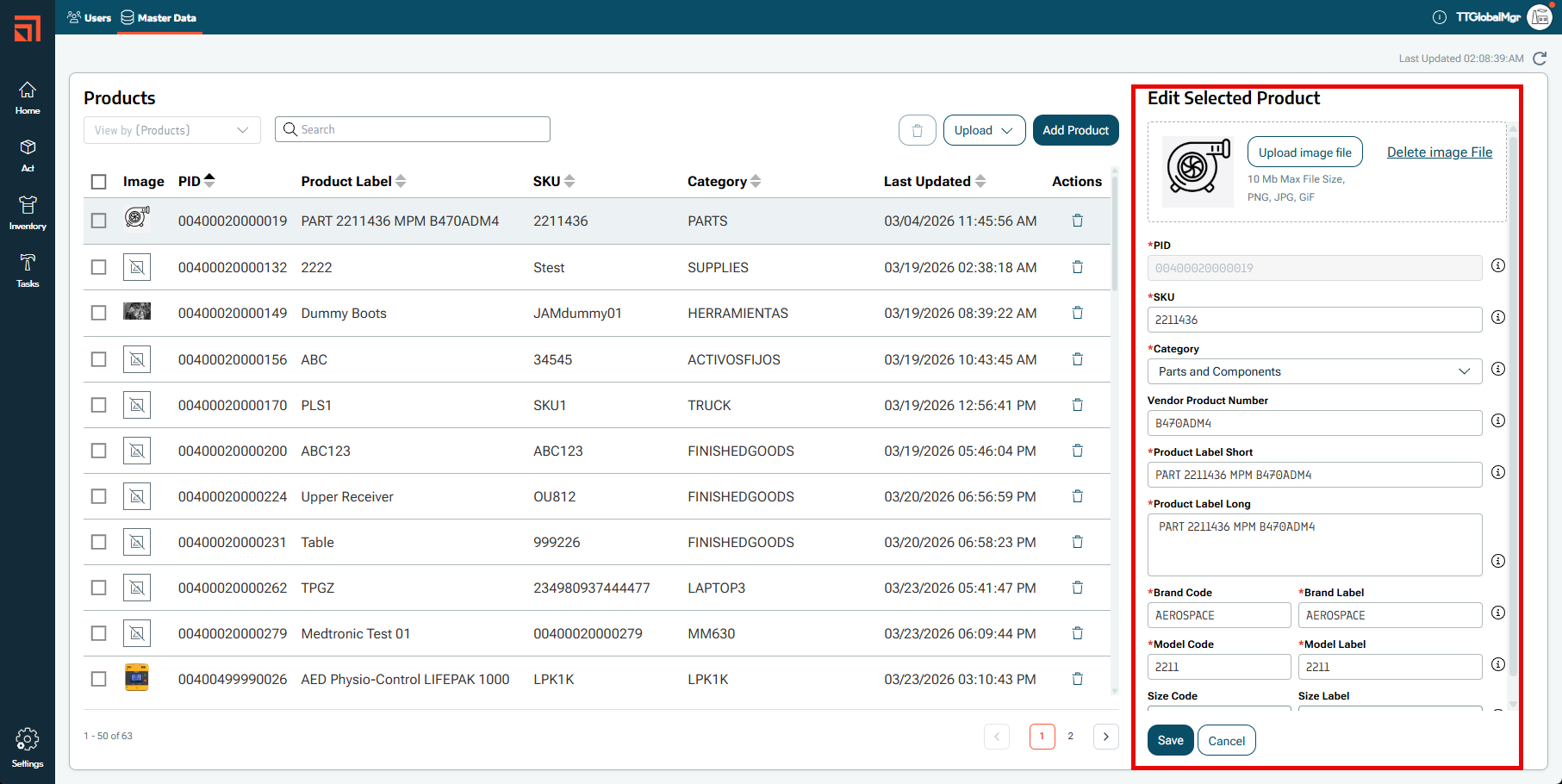The image size is (1562, 784).
Task: Click the Add Product button
Action: click(x=1075, y=129)
